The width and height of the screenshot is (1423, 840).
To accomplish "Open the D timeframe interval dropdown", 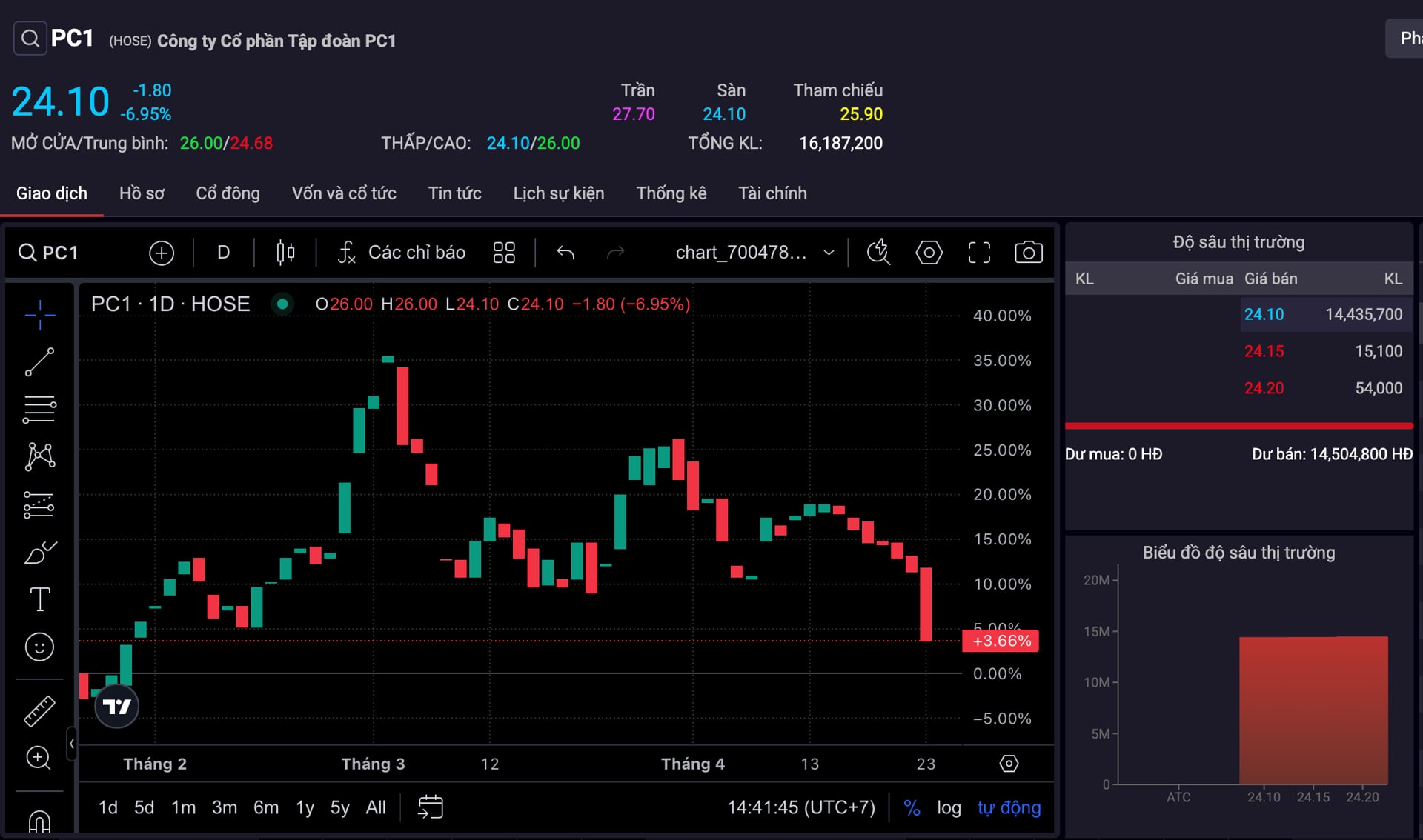I will [x=223, y=253].
